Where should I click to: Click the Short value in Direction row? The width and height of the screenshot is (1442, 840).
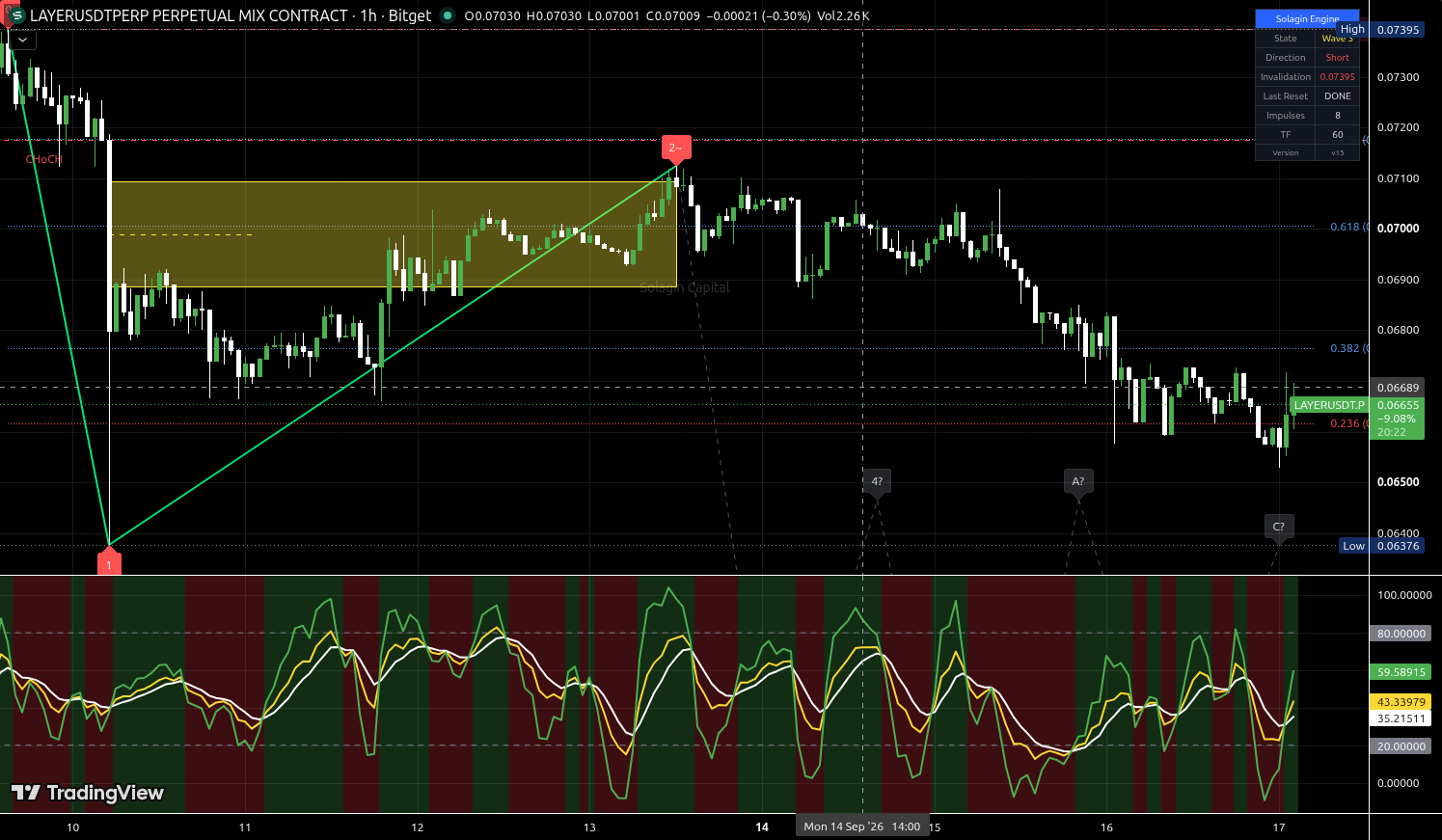pos(1338,58)
